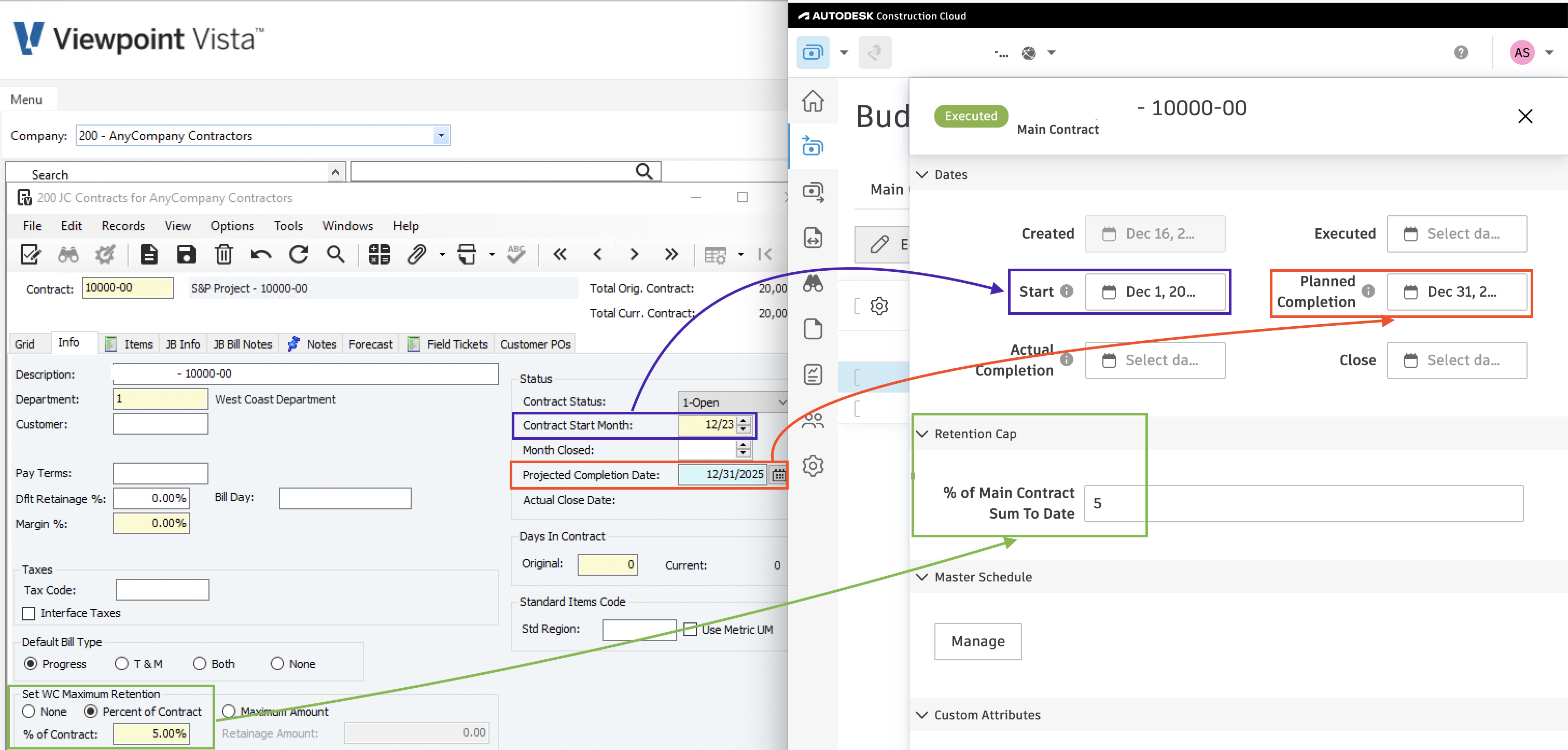Switch to the Customer POs tab
Image resolution: width=1568 pixels, height=750 pixels.
point(535,344)
